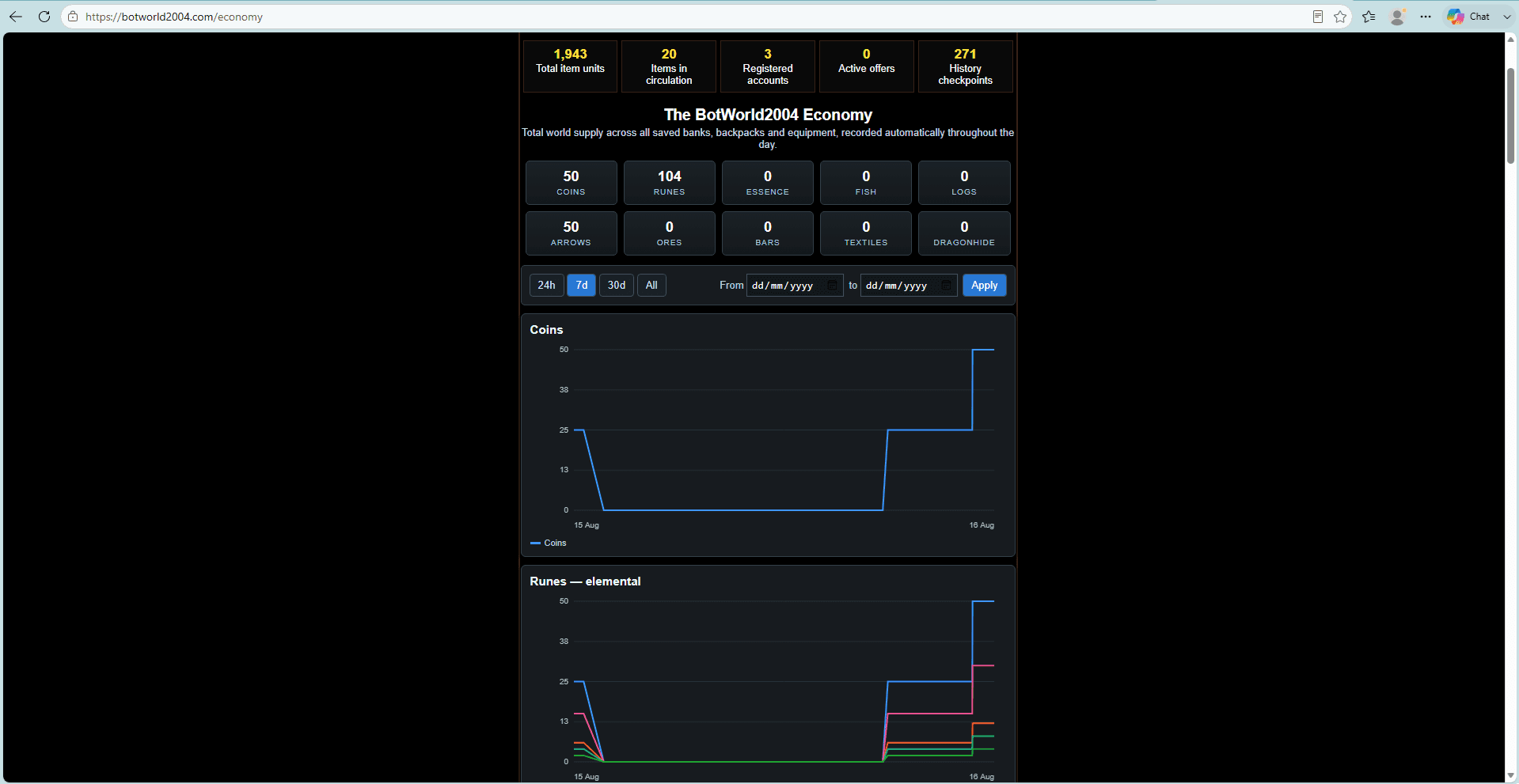Toggle the Coins series in the chart legend
The image size is (1519, 784).
[549, 543]
